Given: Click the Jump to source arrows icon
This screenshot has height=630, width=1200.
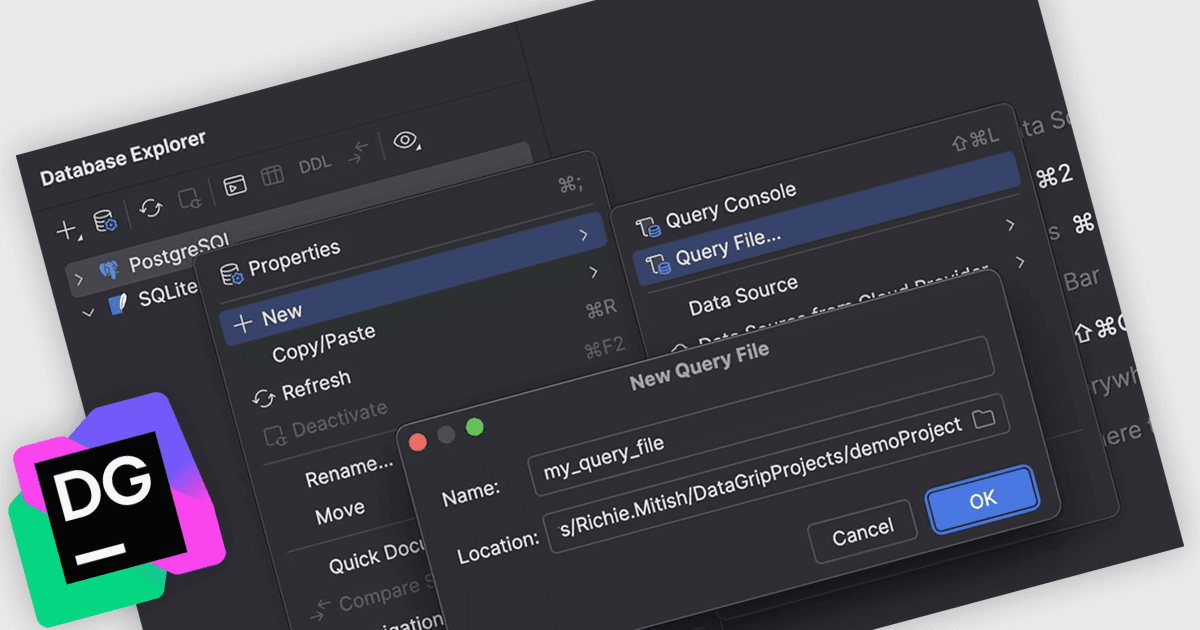Looking at the screenshot, I should (x=358, y=152).
